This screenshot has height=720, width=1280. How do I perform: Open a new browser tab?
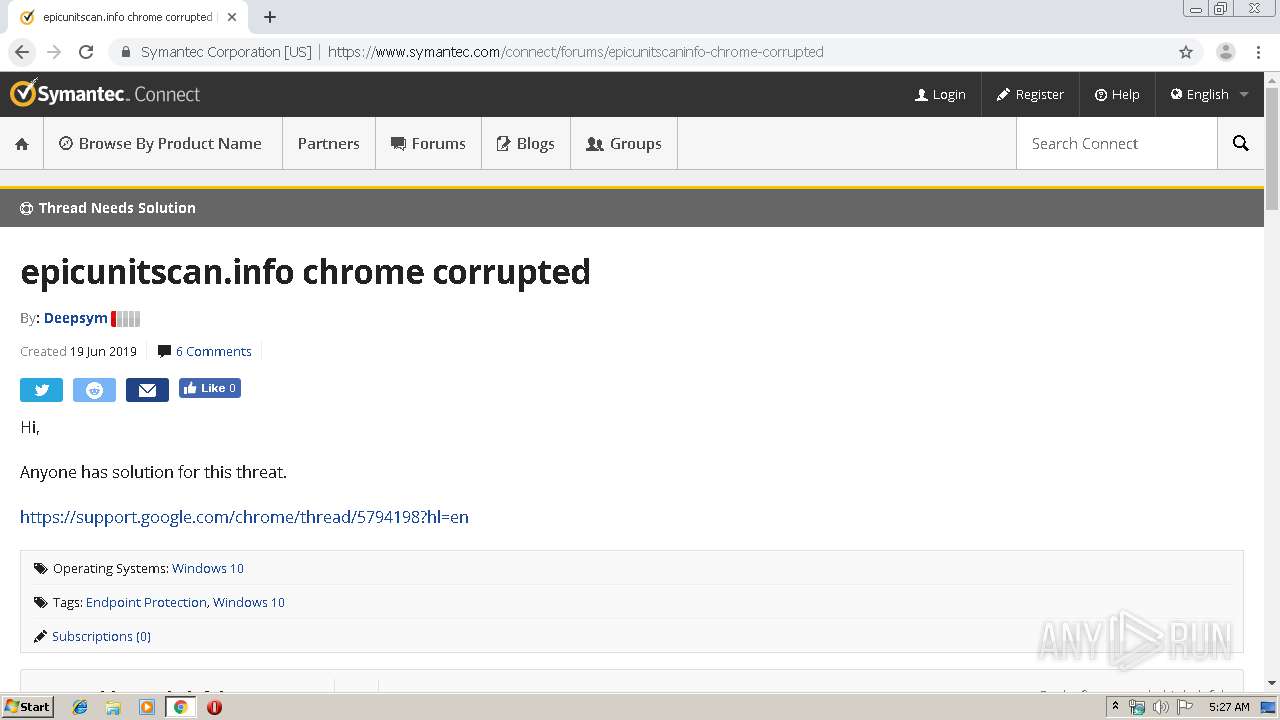(270, 17)
